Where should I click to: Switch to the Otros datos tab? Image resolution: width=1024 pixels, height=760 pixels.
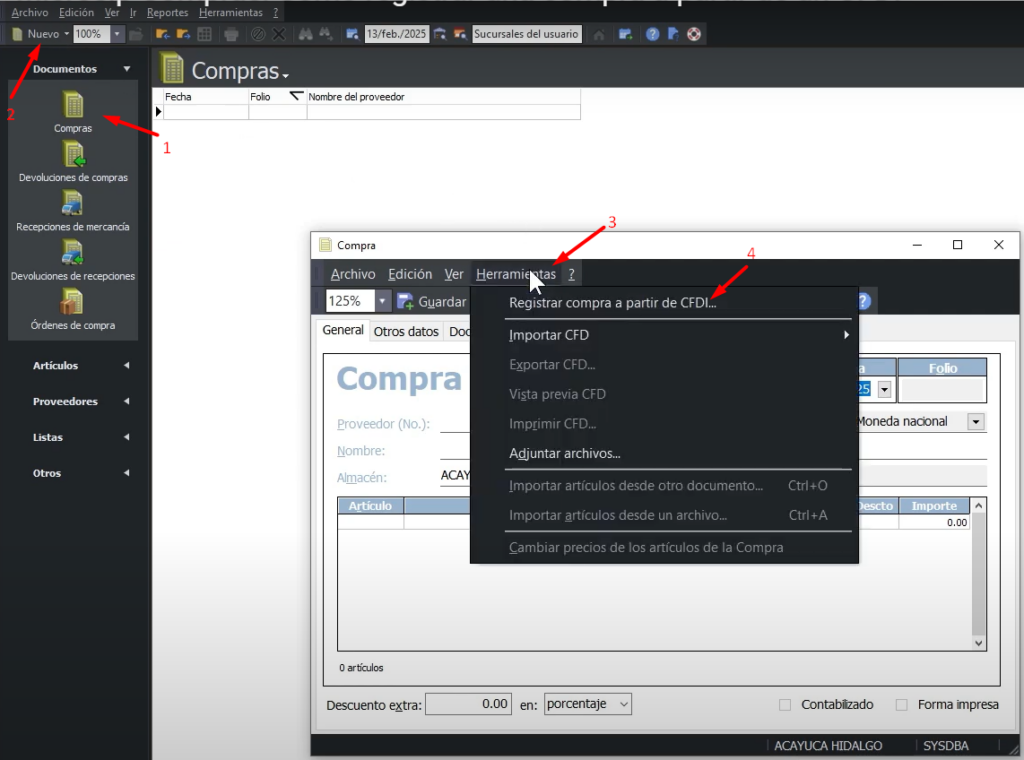coord(406,331)
